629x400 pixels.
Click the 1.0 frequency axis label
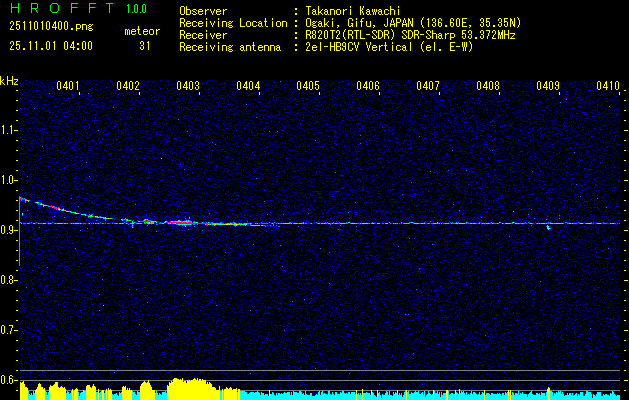pos(9,180)
